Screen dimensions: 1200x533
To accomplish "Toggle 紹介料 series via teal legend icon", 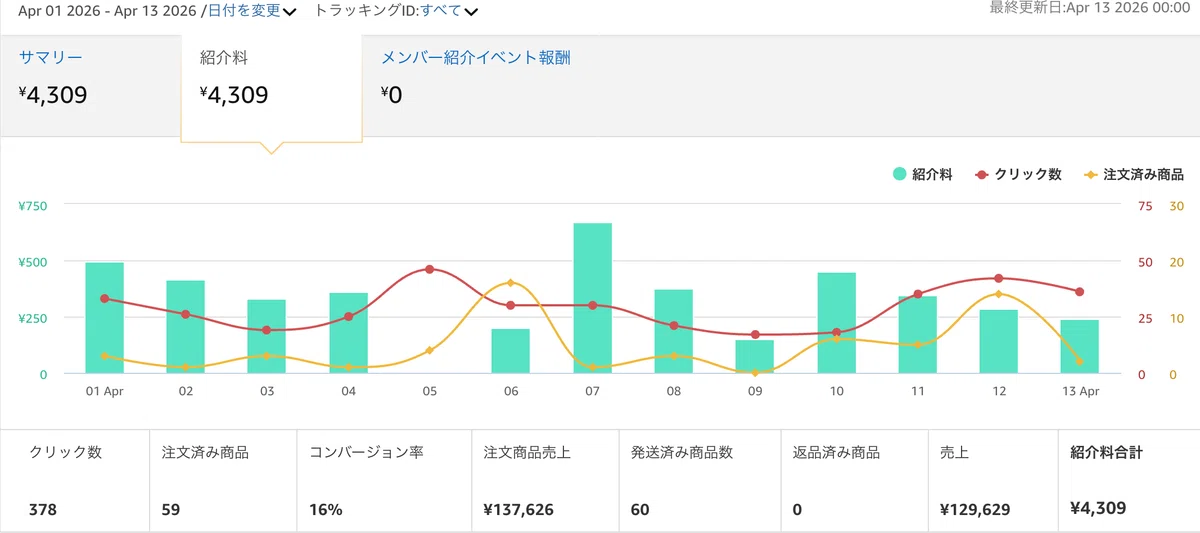I will coord(900,174).
